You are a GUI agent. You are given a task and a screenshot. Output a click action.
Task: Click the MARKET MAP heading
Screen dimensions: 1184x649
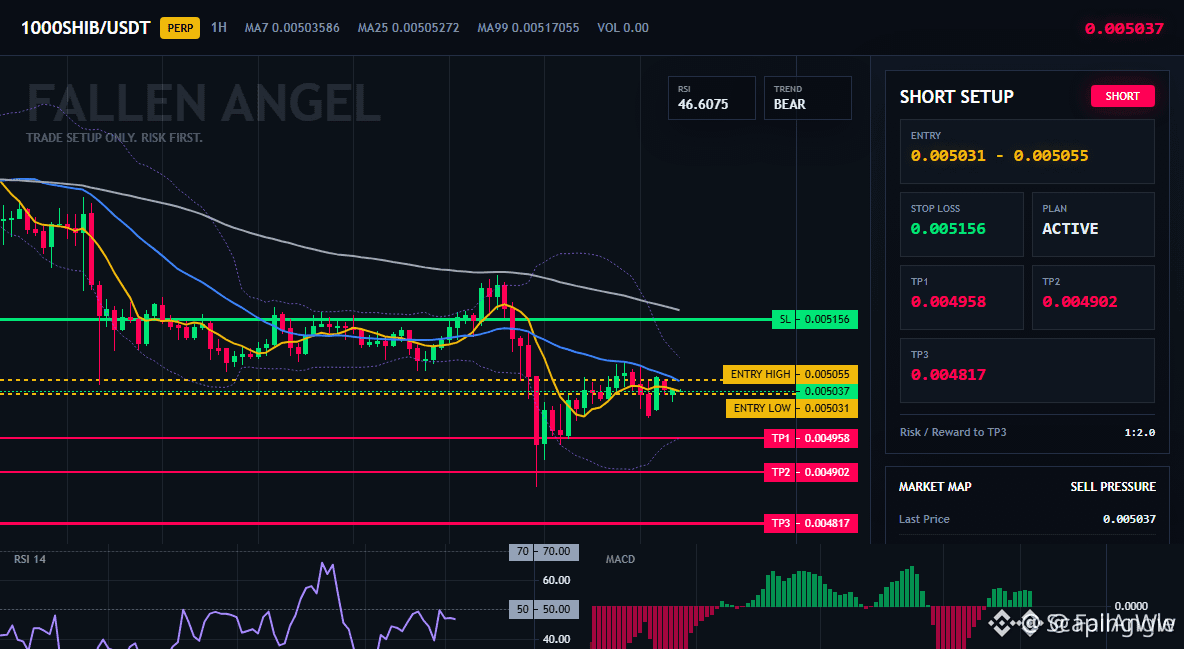(x=935, y=487)
